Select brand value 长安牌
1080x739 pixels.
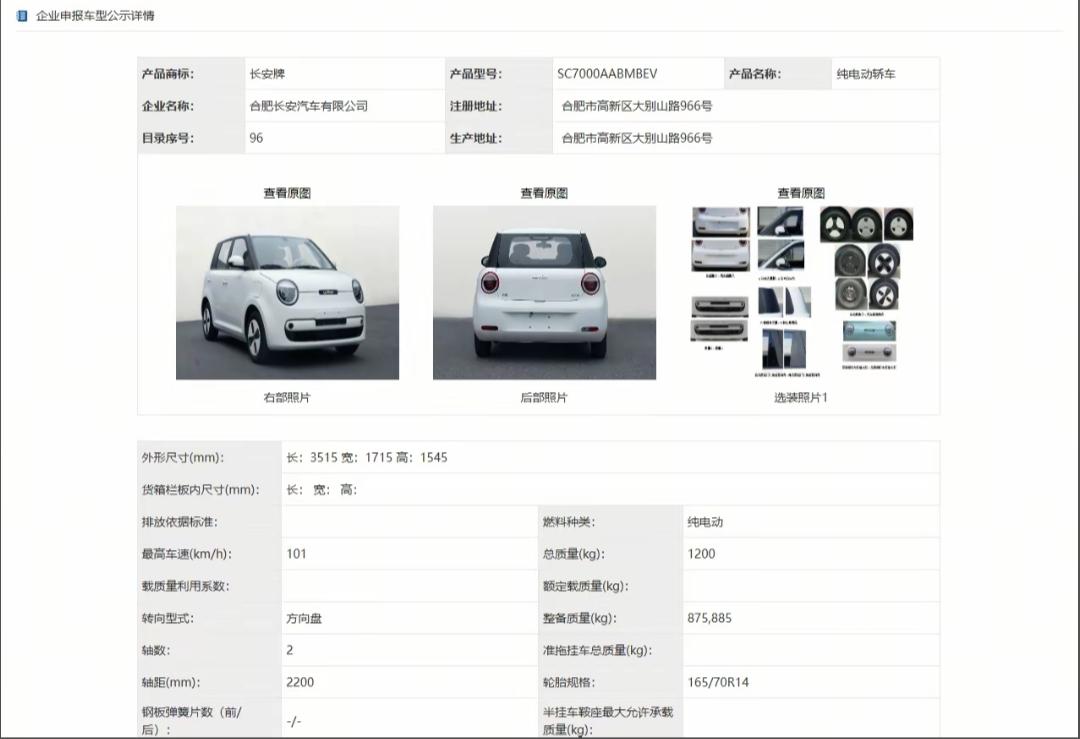[x=267, y=74]
